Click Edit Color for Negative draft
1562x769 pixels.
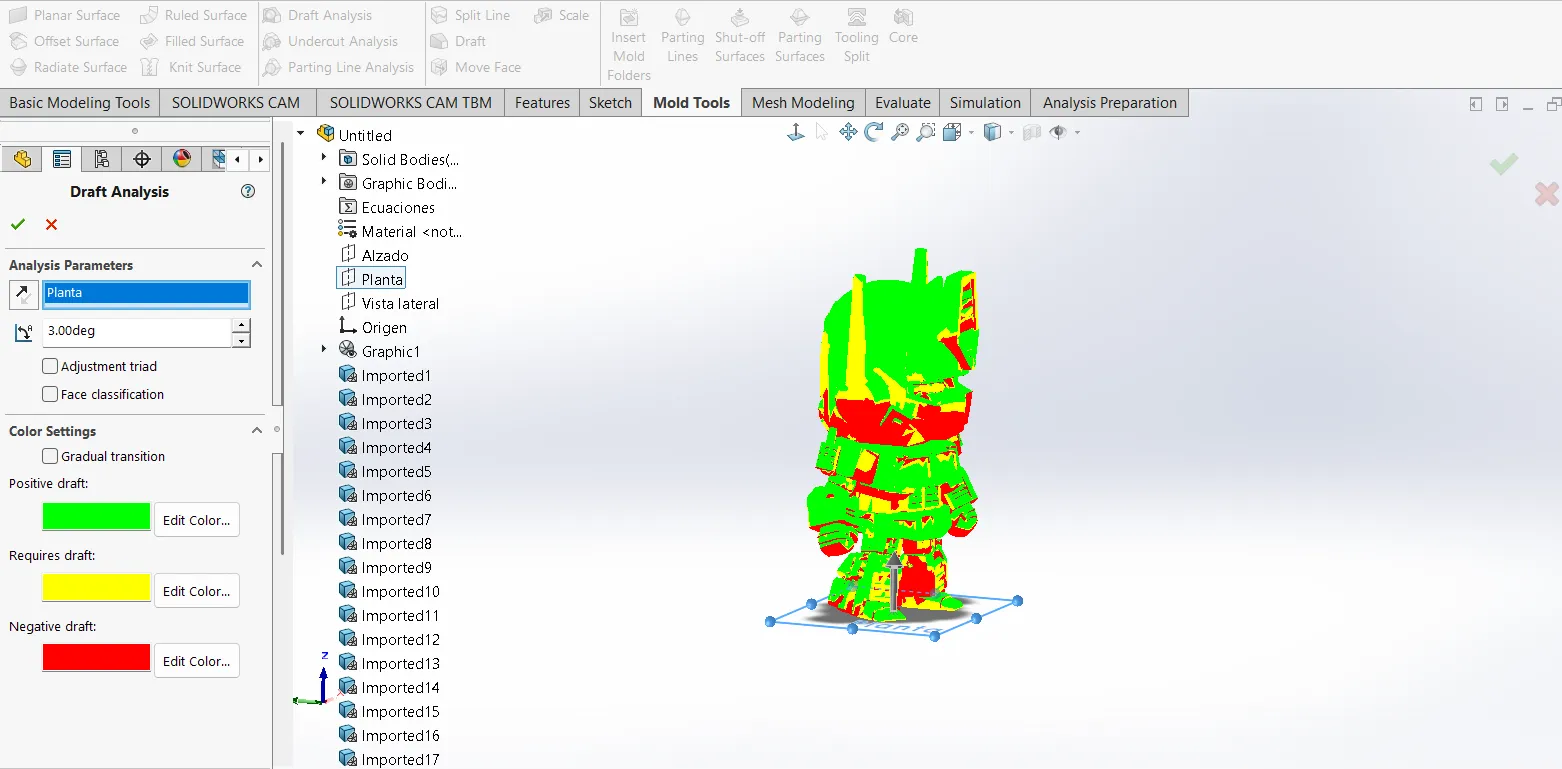pyautogui.click(x=197, y=661)
